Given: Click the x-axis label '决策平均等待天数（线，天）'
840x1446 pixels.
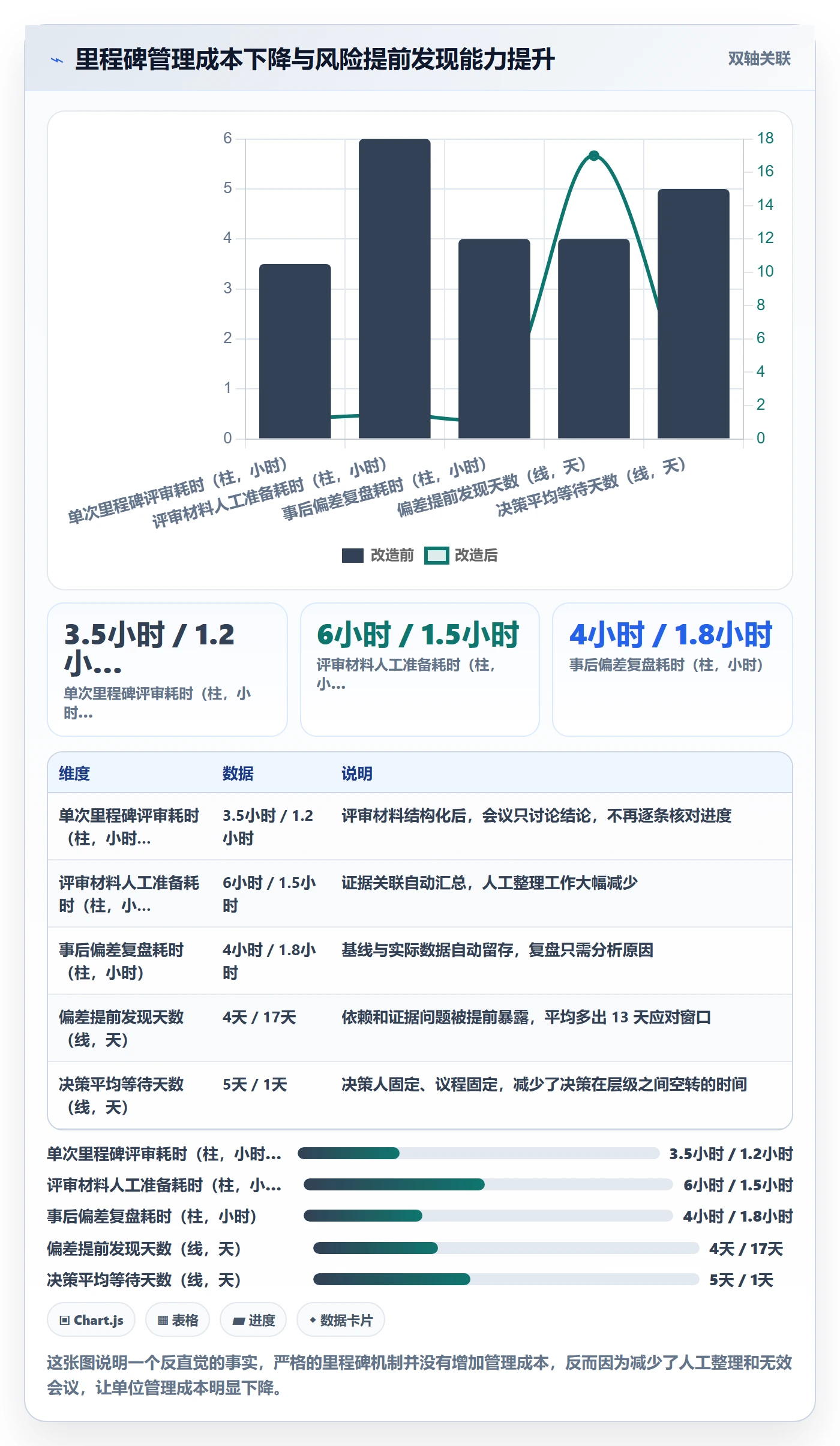Looking at the screenshot, I should pos(591,487).
